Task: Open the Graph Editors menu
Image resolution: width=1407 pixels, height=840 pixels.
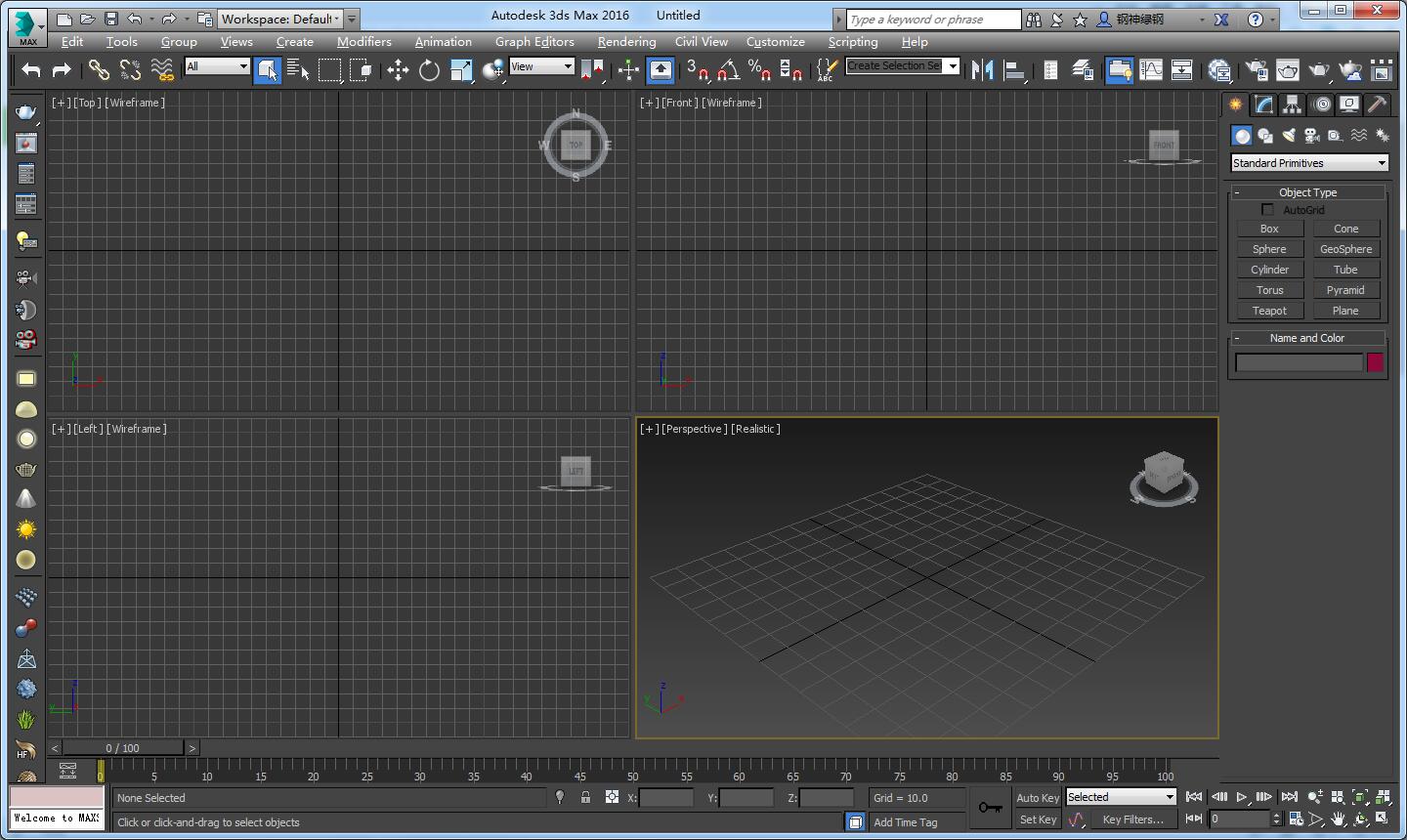Action: tap(534, 42)
